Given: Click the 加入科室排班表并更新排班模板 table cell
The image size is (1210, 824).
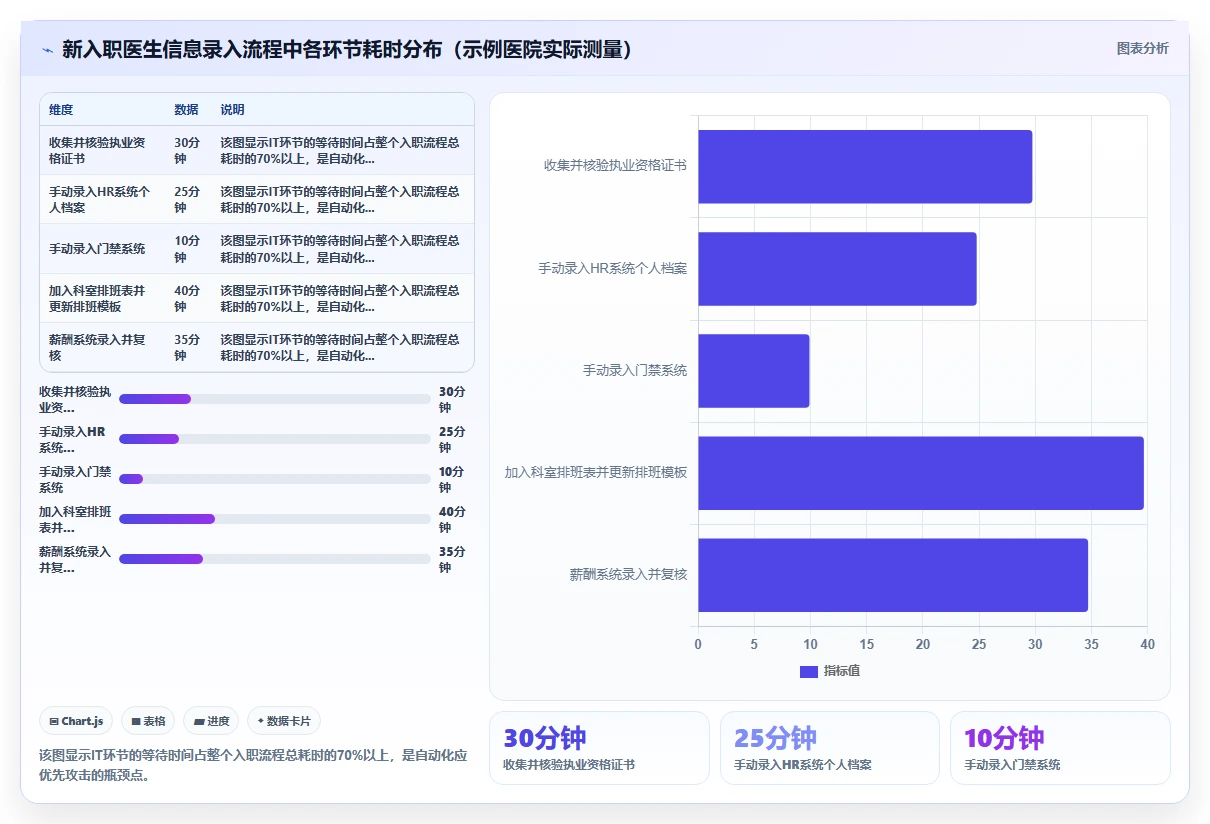Looking at the screenshot, I should click(x=102, y=299).
